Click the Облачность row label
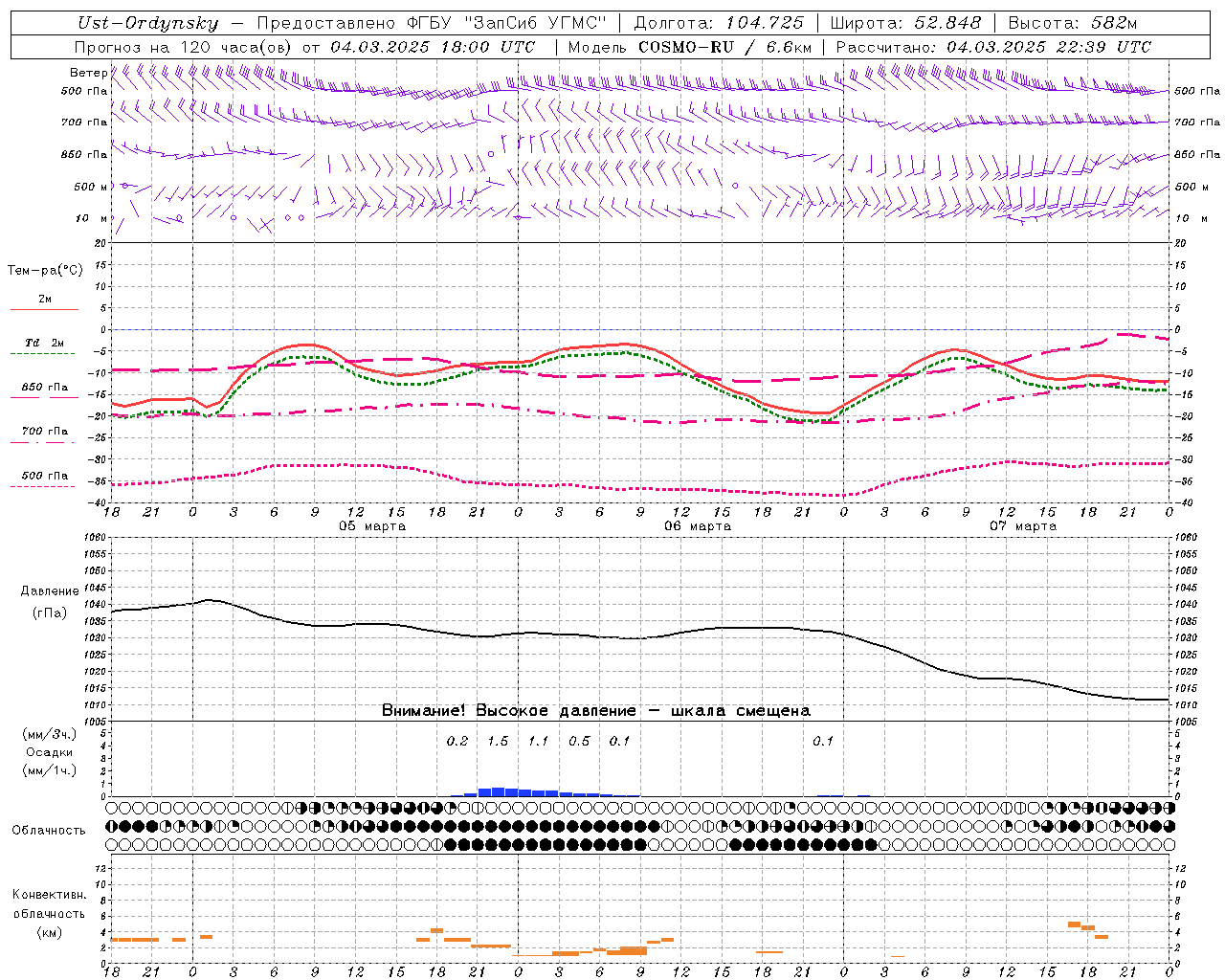1225x980 pixels. 49,830
